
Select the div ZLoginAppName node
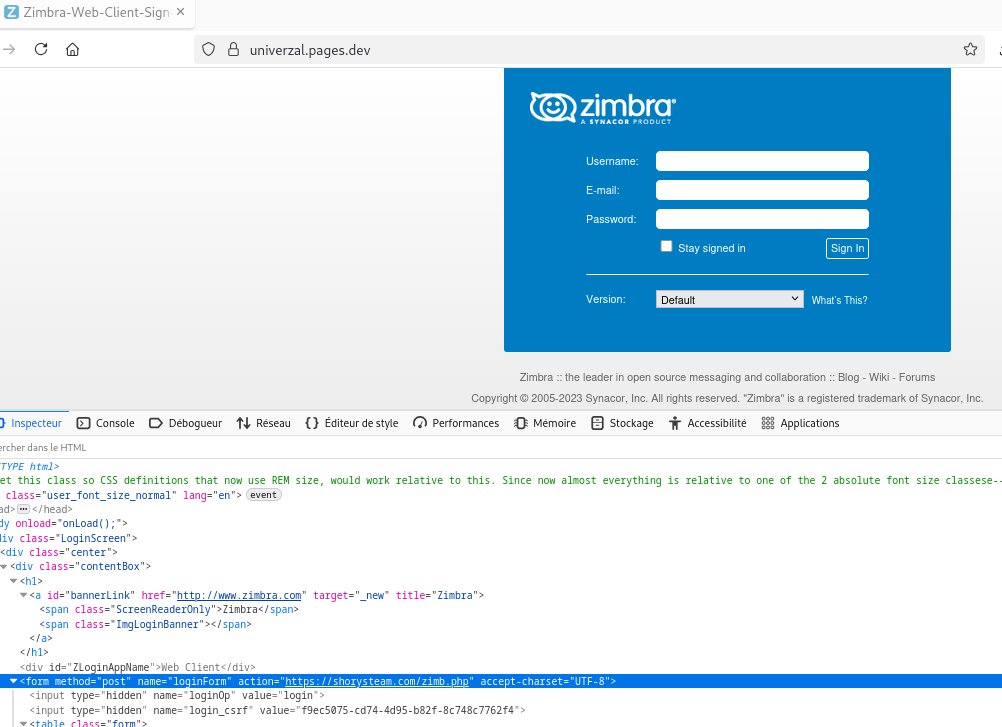tap(137, 667)
